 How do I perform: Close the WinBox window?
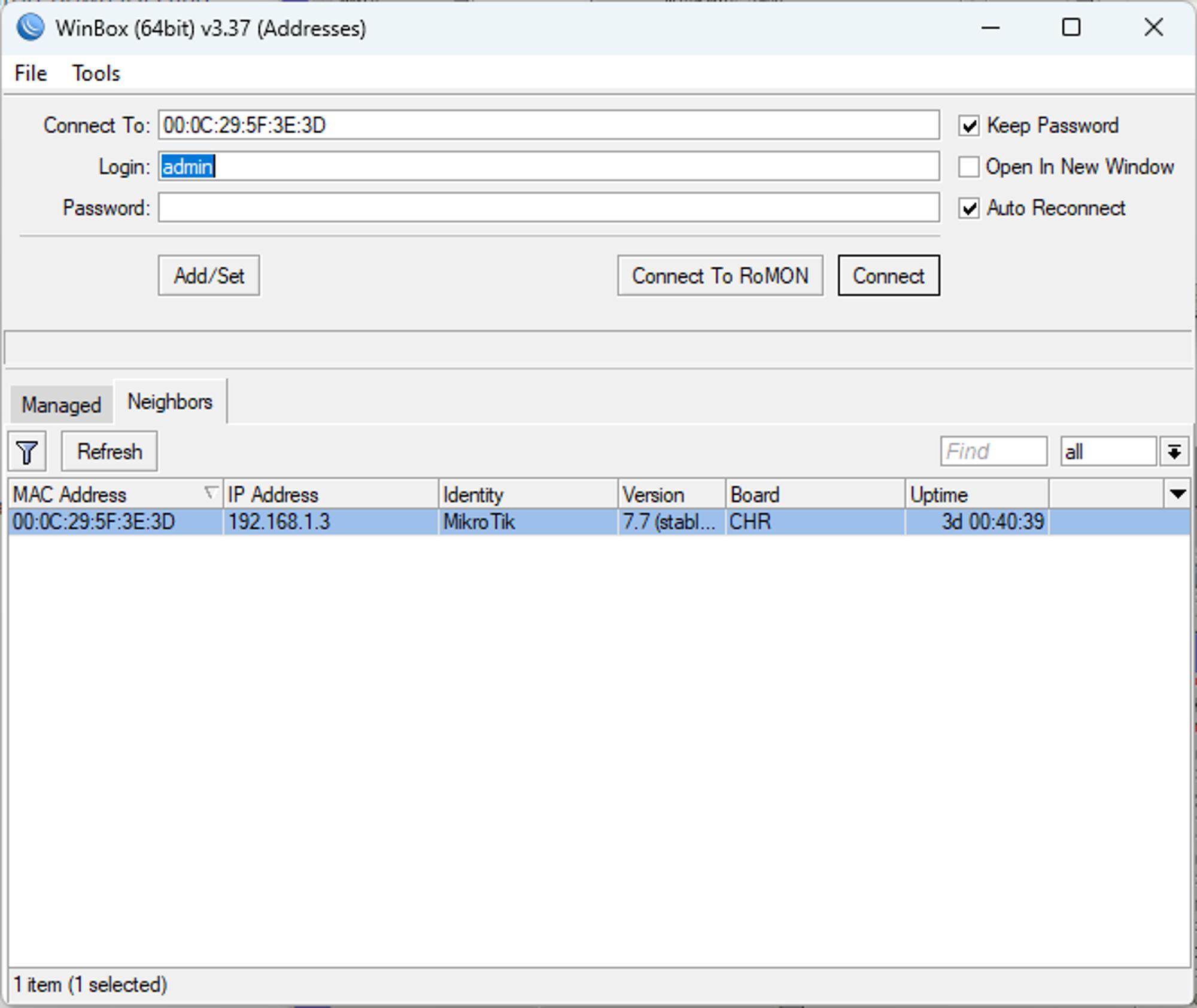[x=1153, y=28]
